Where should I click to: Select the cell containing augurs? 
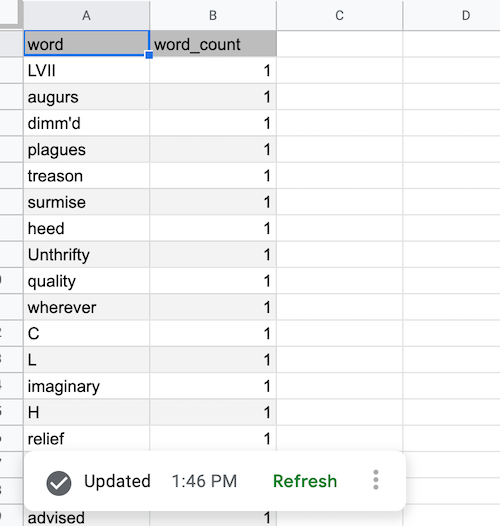pos(87,97)
